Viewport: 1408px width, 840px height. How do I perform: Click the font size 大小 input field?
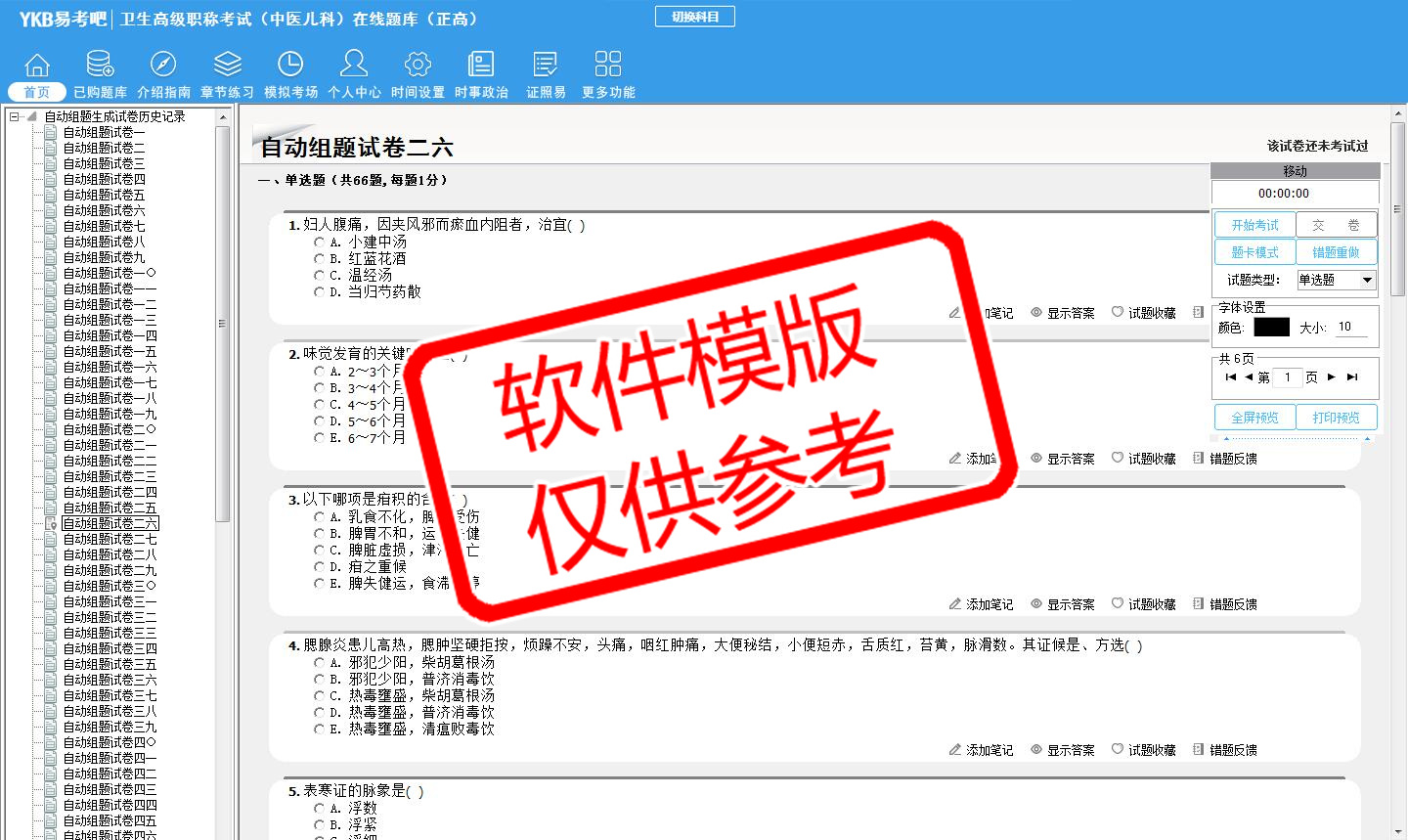pos(1351,328)
